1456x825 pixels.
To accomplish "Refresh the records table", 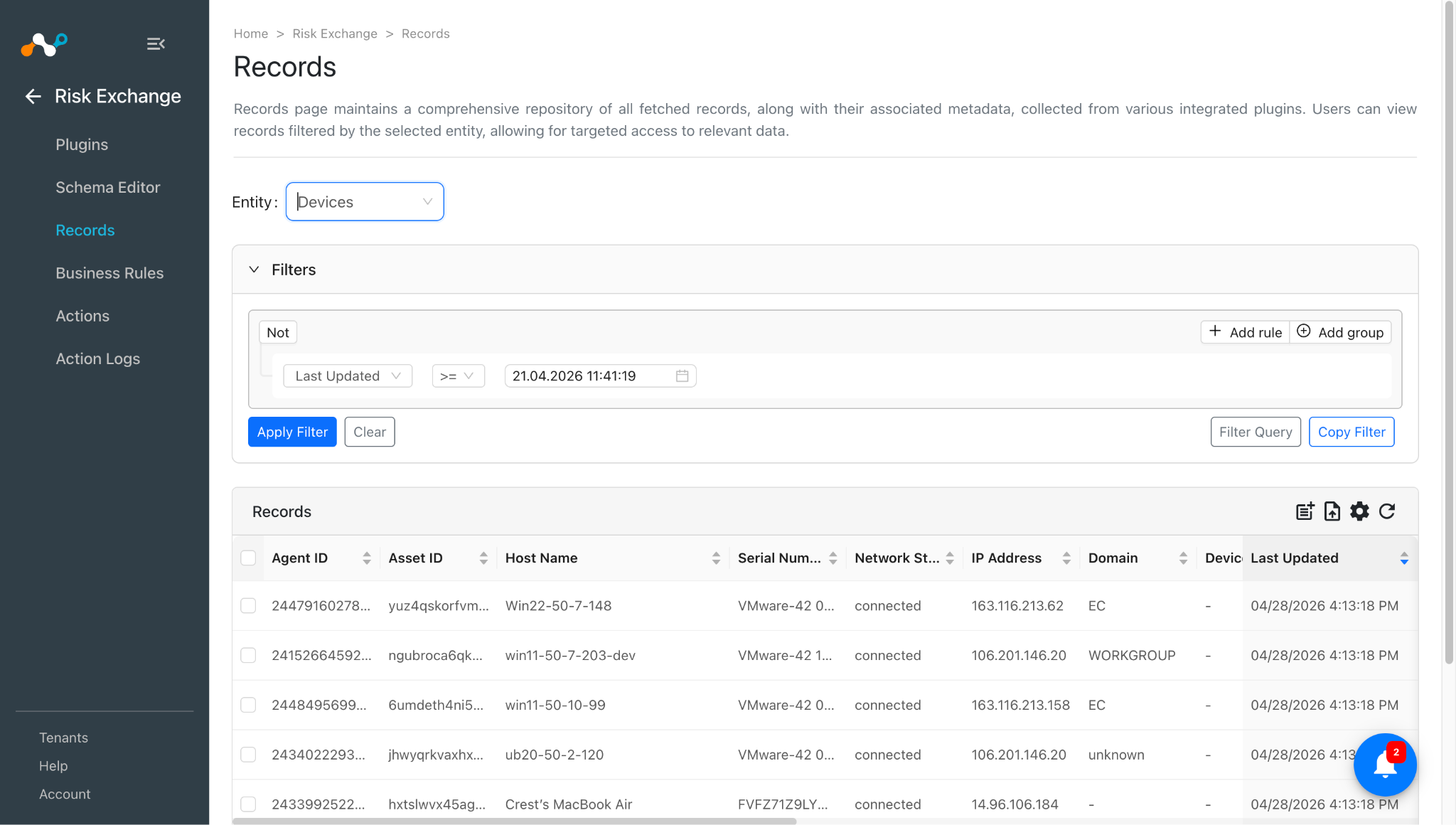I will (1387, 511).
